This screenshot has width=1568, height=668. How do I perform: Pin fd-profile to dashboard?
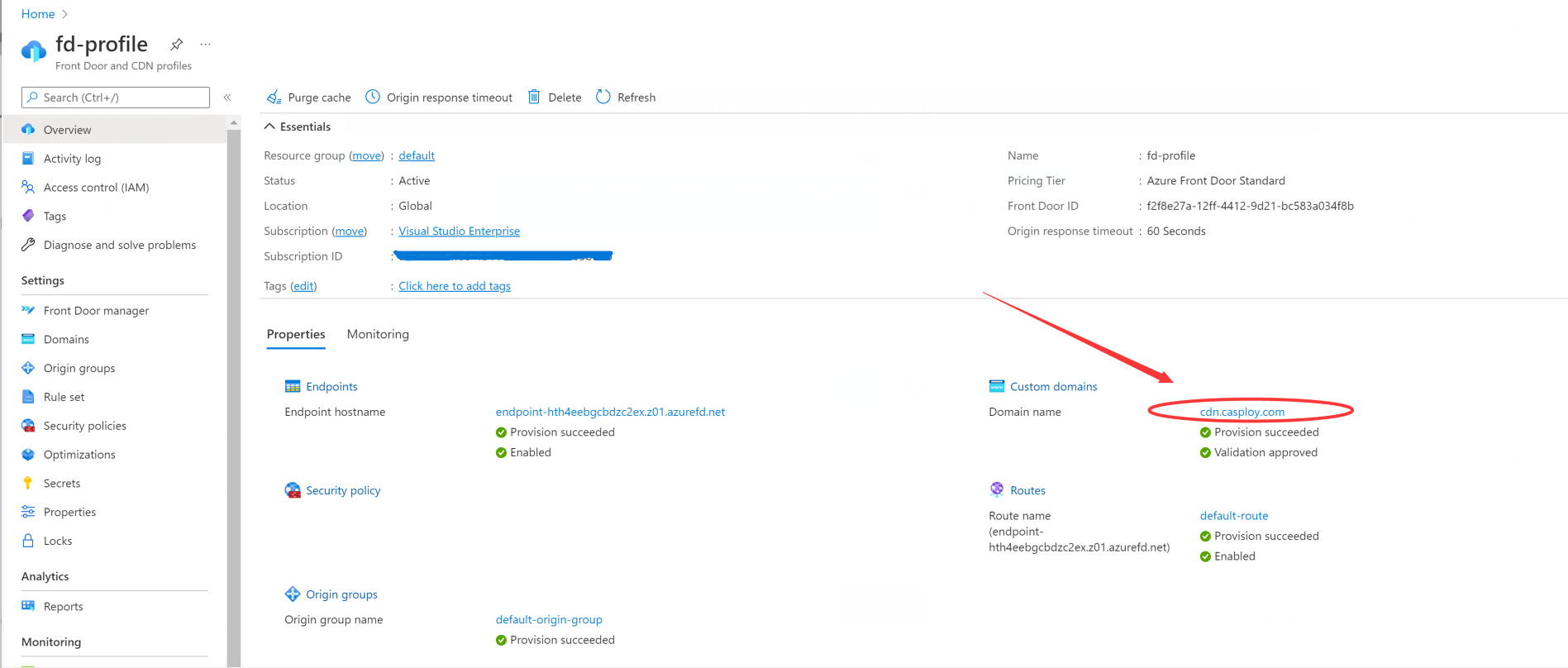click(176, 45)
